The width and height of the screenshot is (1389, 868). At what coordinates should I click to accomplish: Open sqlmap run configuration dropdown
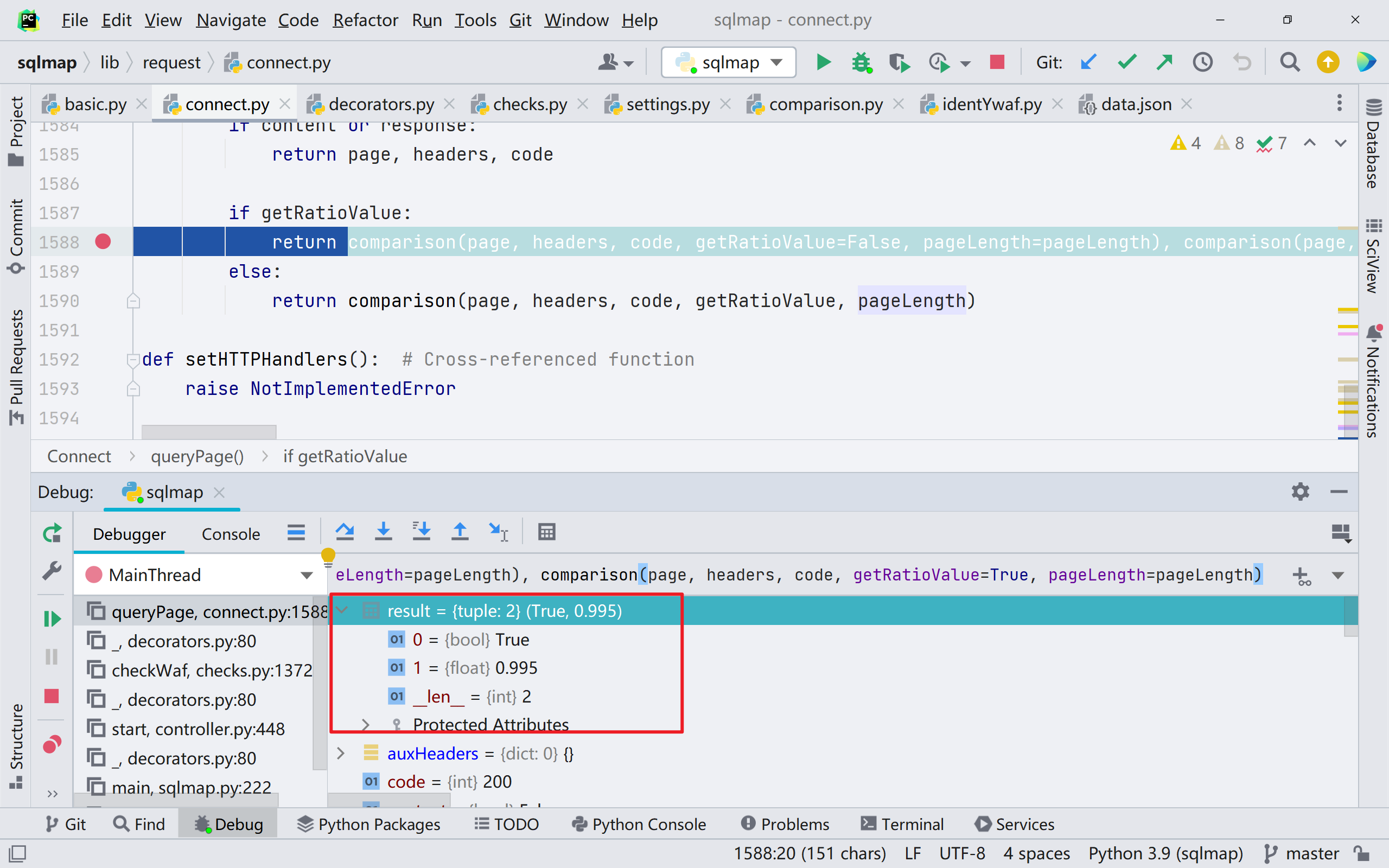(x=728, y=62)
